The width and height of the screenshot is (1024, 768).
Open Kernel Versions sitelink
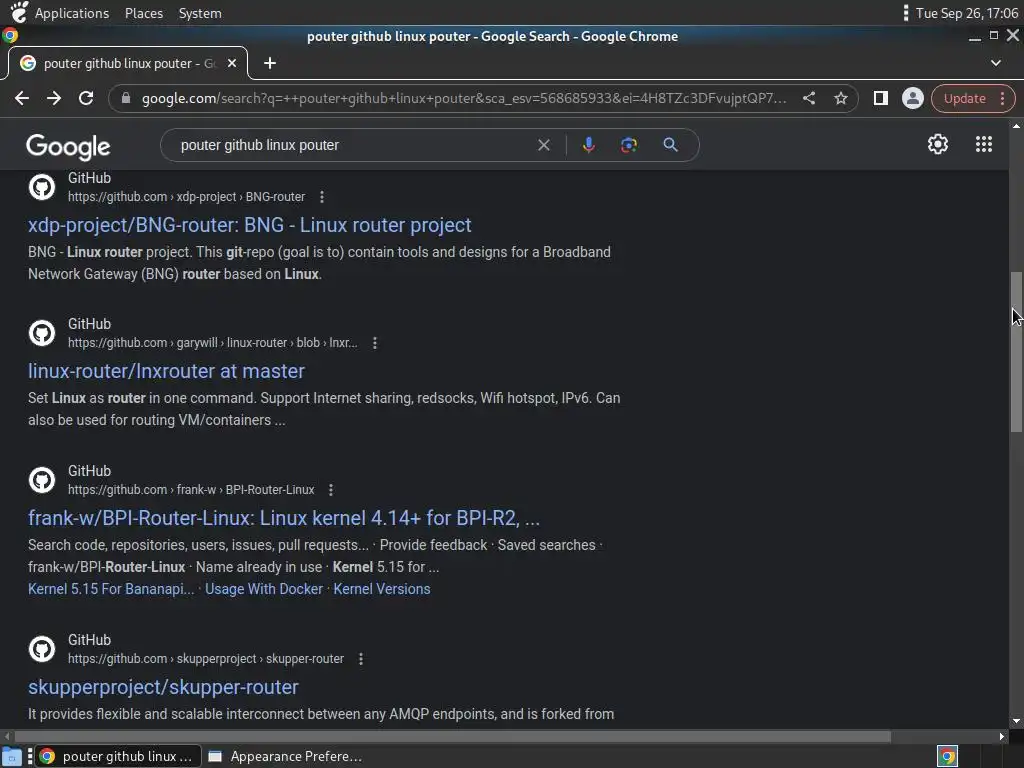[382, 589]
